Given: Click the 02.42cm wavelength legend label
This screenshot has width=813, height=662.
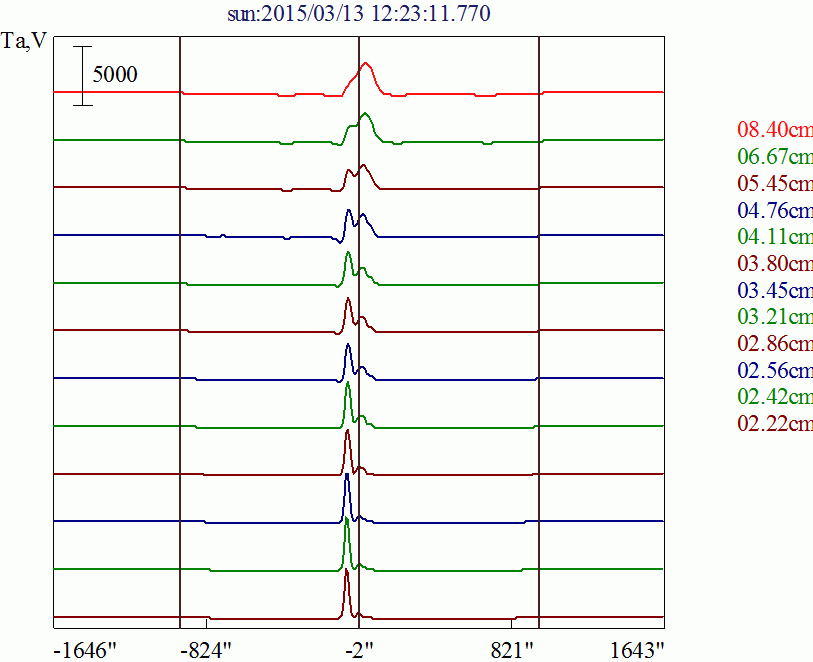Looking at the screenshot, I should 775,397.
